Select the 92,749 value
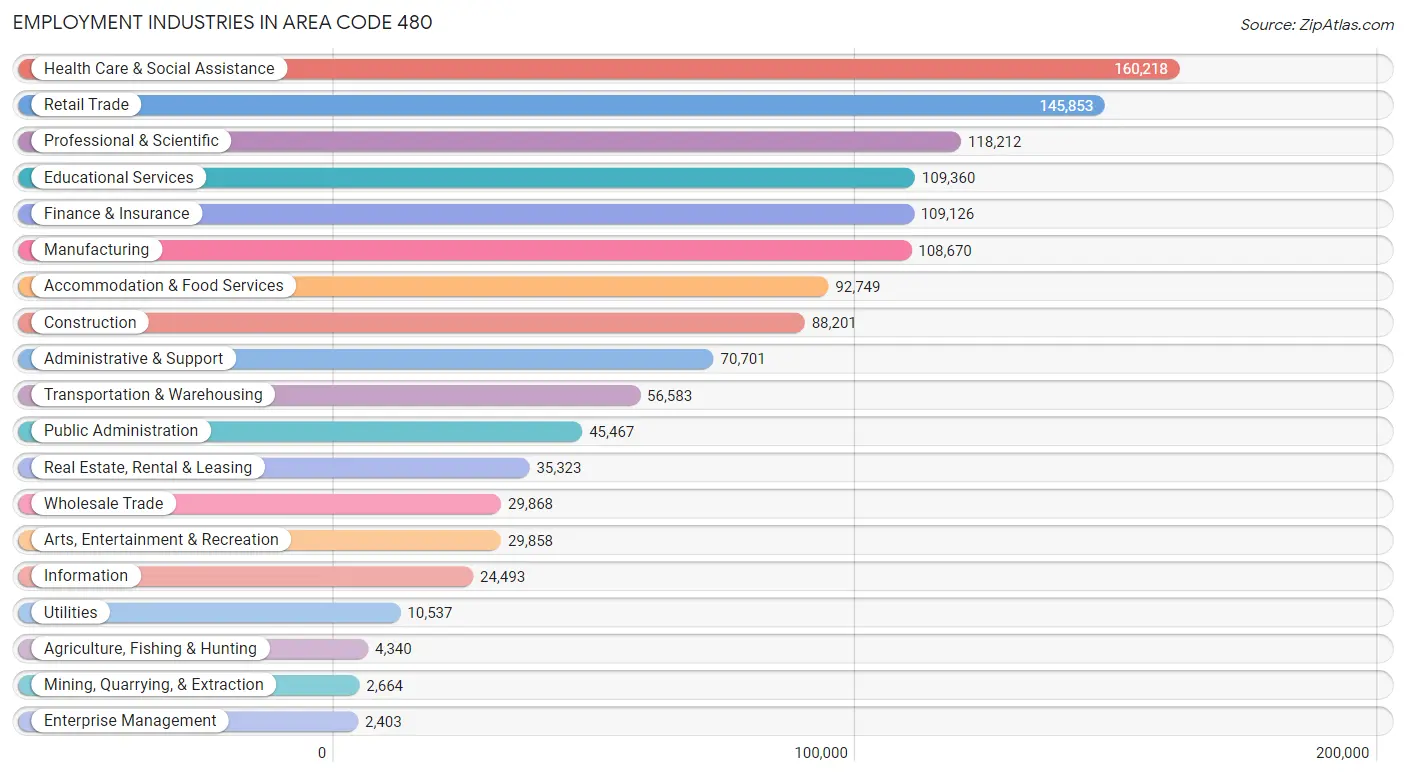The width and height of the screenshot is (1406, 776). [x=858, y=287]
